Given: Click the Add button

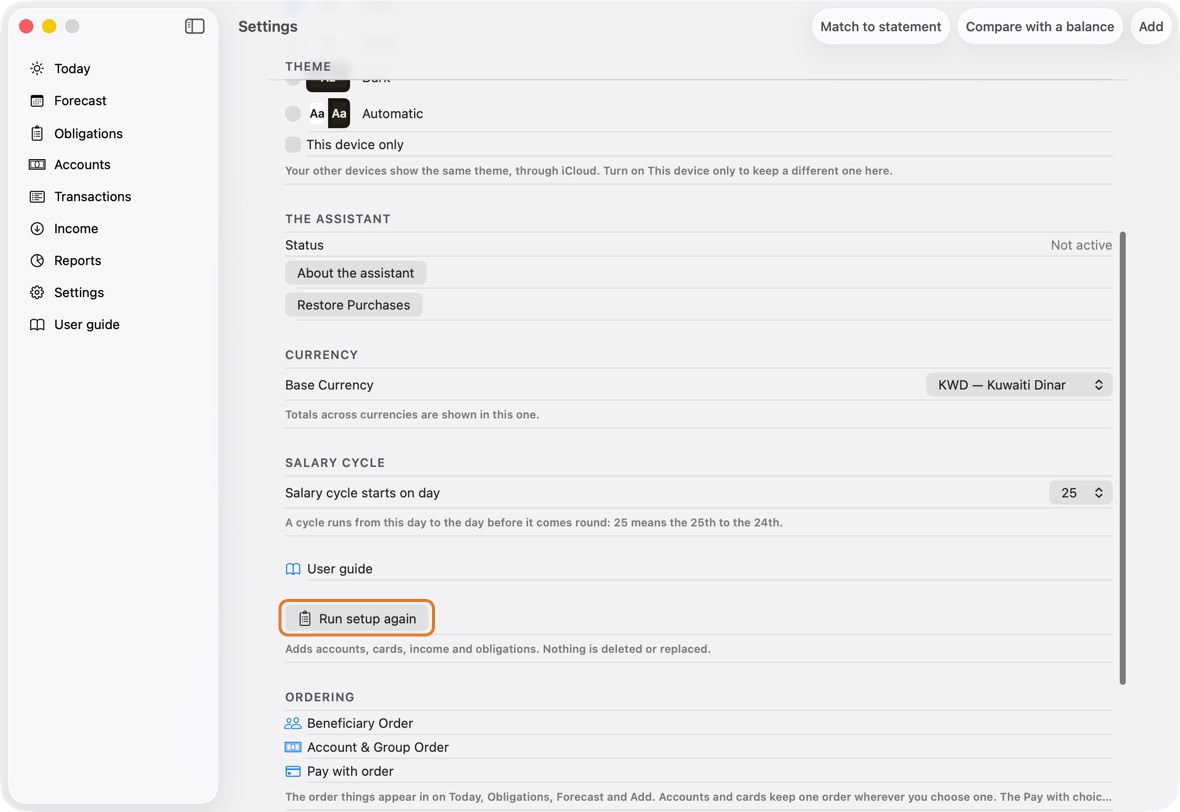Looking at the screenshot, I should click(x=1151, y=26).
